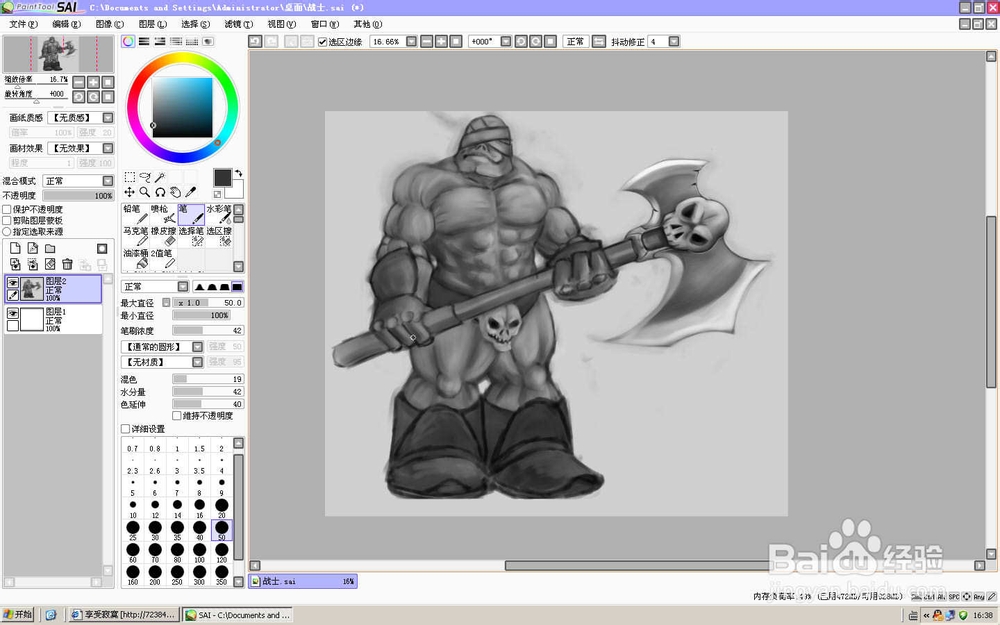Select the rotate view tool
1000x625 pixels.
pyautogui.click(x=160, y=191)
